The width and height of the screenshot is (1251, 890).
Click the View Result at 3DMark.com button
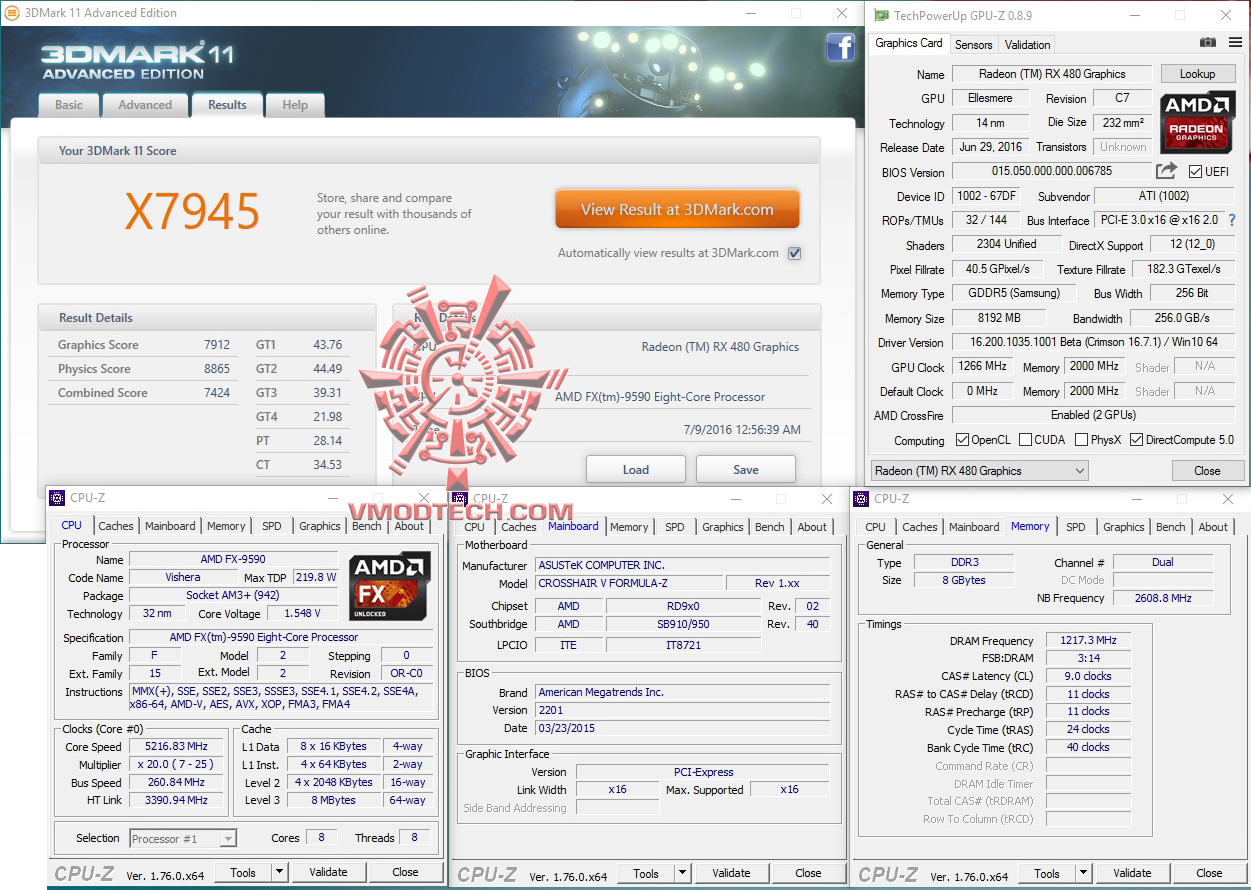(x=677, y=209)
